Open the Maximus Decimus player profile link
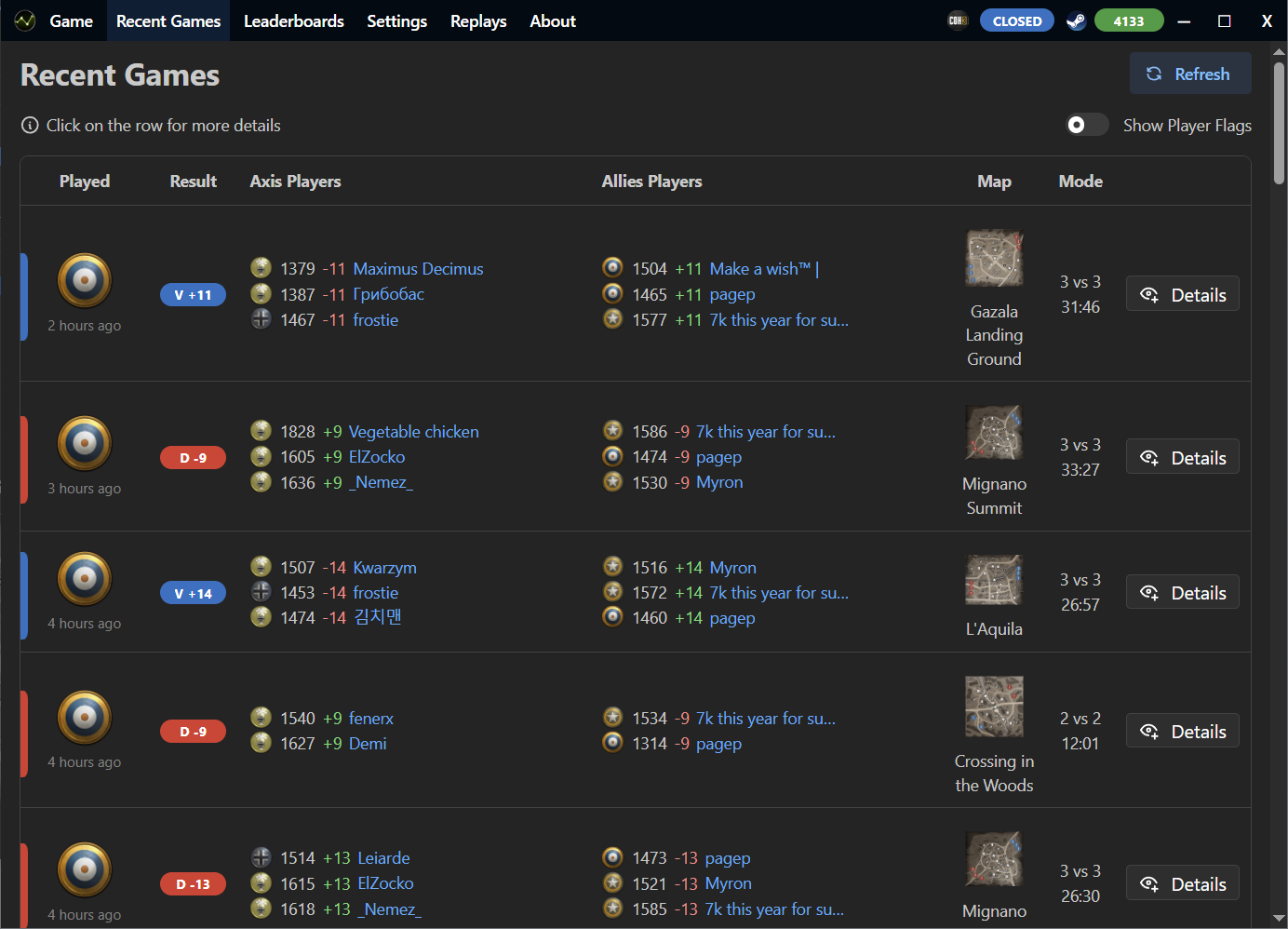This screenshot has height=929, width=1288. point(418,268)
